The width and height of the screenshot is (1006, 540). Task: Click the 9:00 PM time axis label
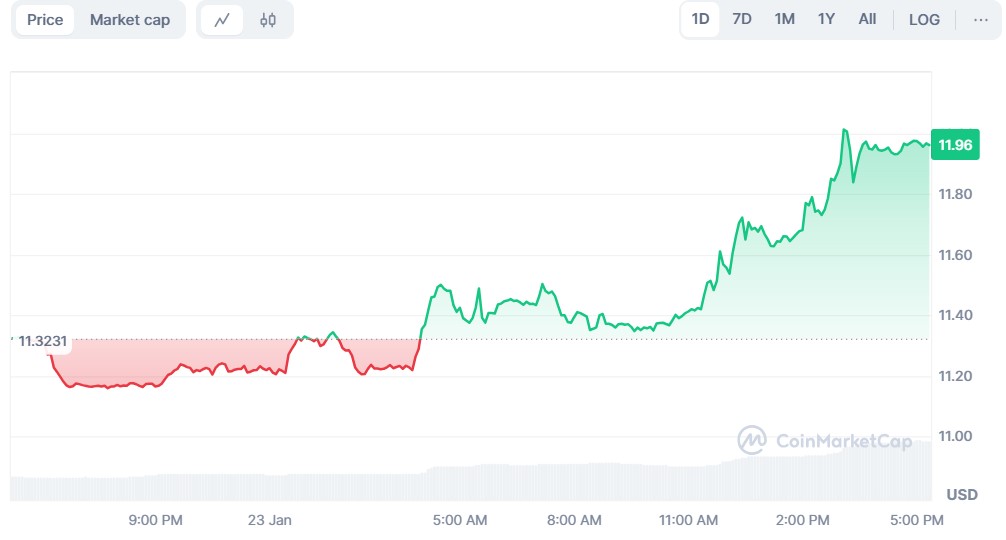[155, 520]
